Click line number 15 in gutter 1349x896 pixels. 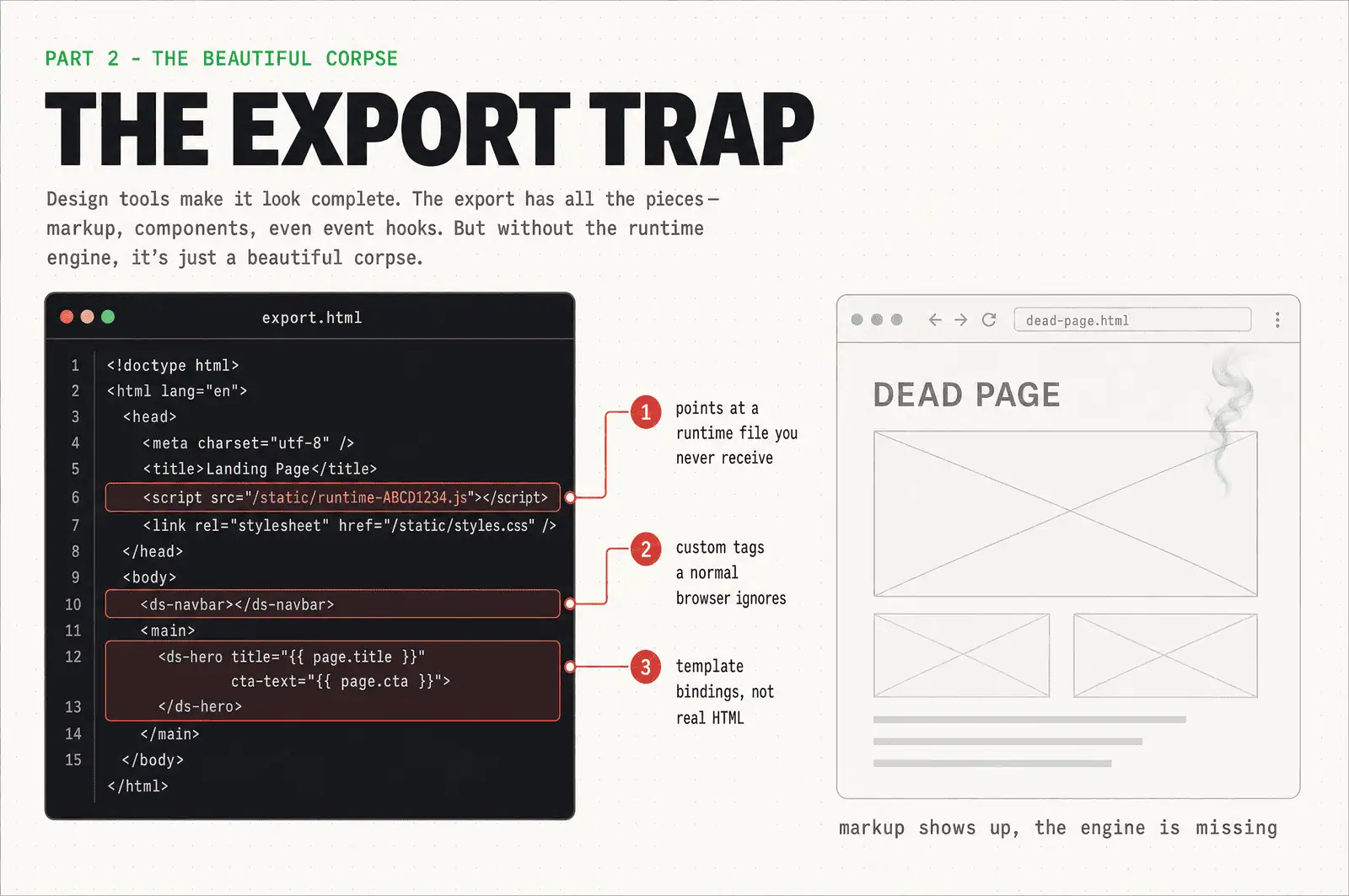point(73,759)
